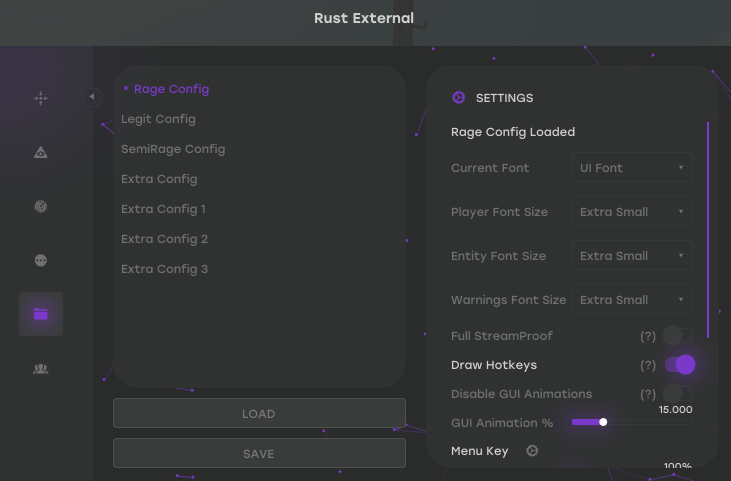This screenshot has width=731, height=481.
Task: Open the players group icon tab
Action: pyautogui.click(x=41, y=368)
